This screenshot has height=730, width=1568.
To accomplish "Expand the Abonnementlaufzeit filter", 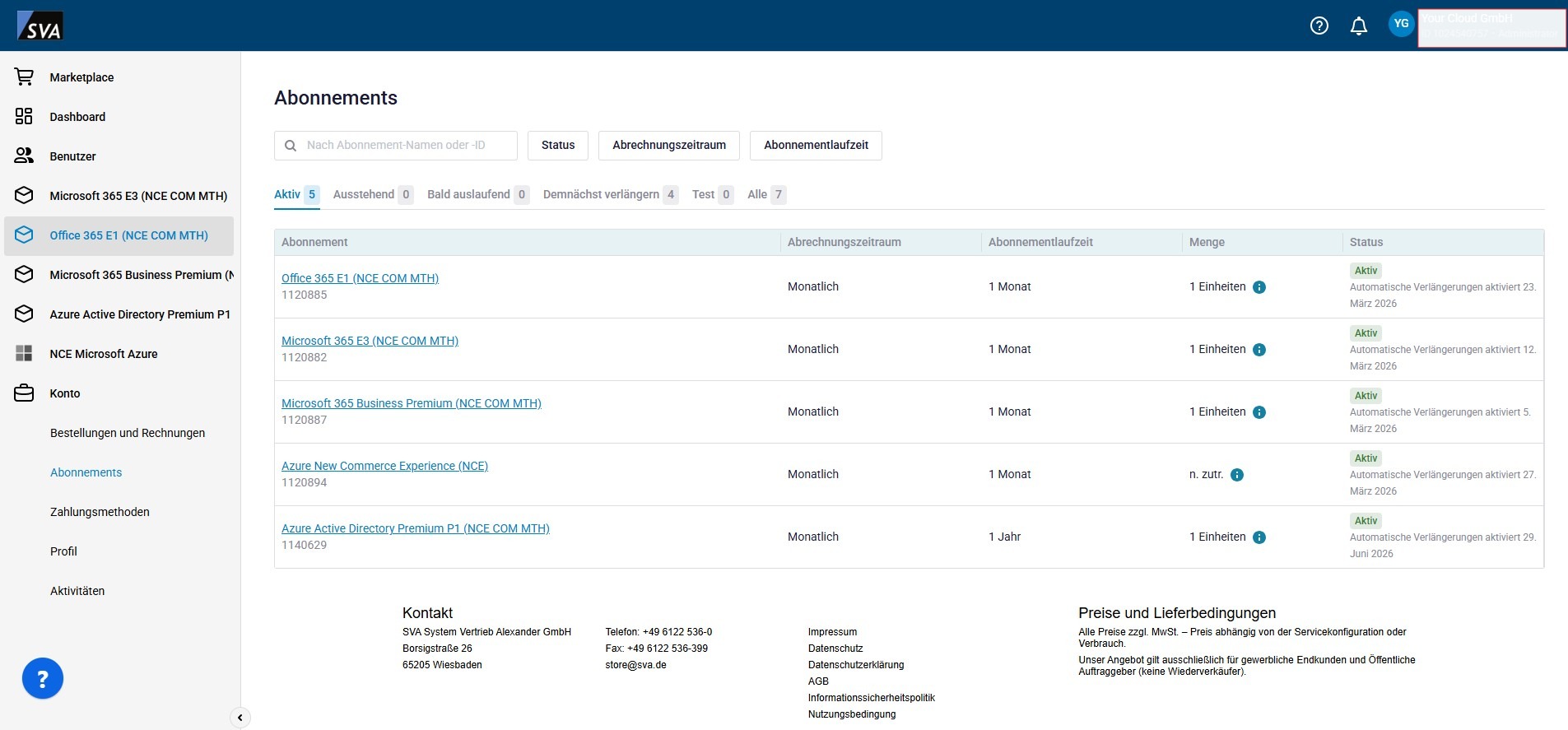I will tap(816, 146).
